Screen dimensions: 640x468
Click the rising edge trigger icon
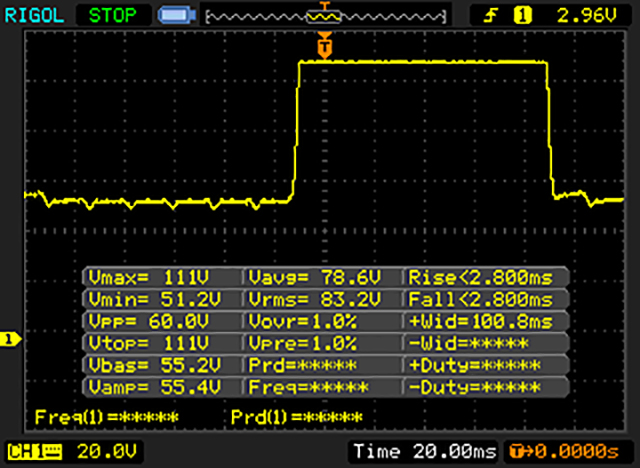click(490, 16)
